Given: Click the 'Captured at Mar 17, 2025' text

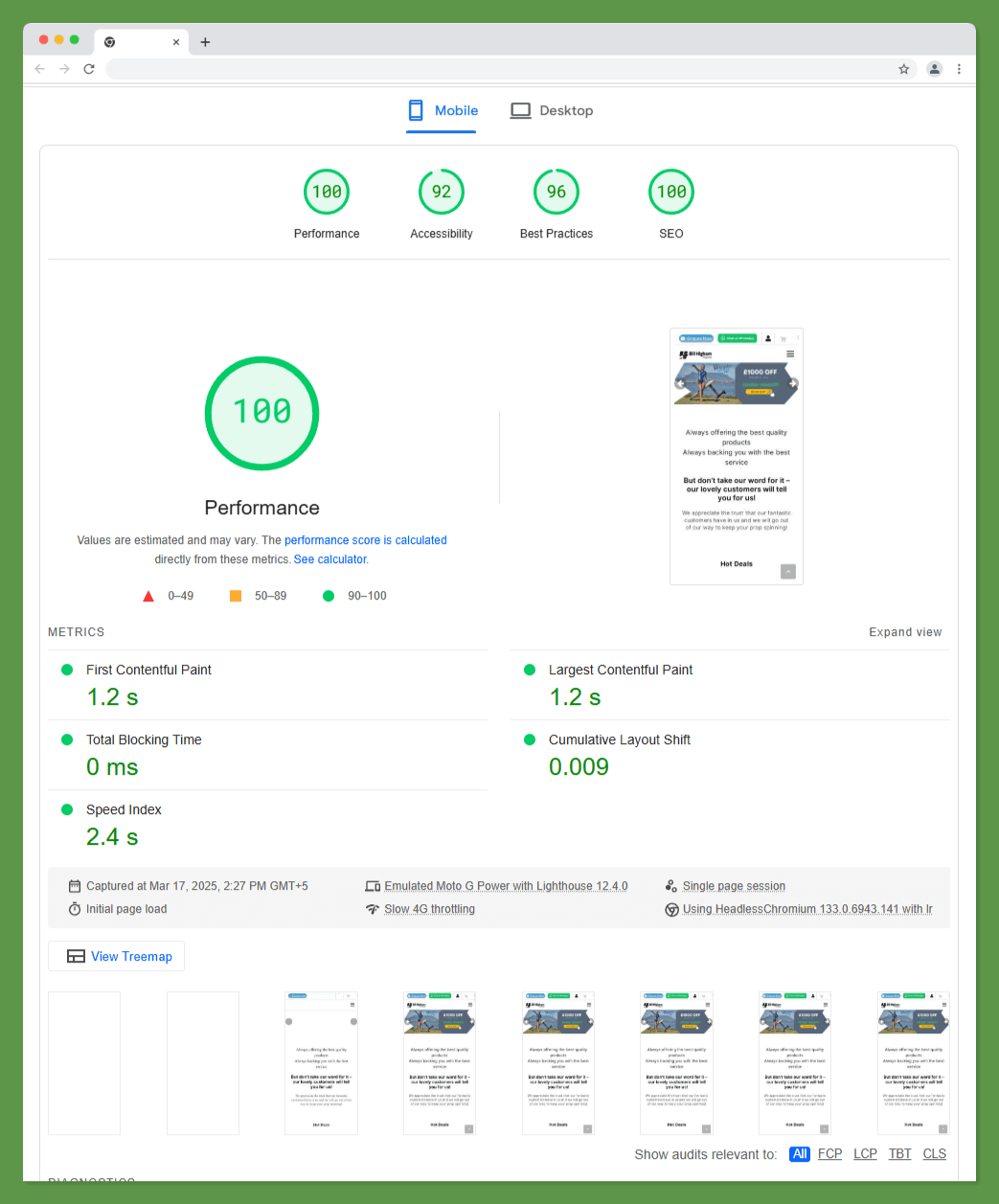Looking at the screenshot, I should pyautogui.click(x=197, y=886).
